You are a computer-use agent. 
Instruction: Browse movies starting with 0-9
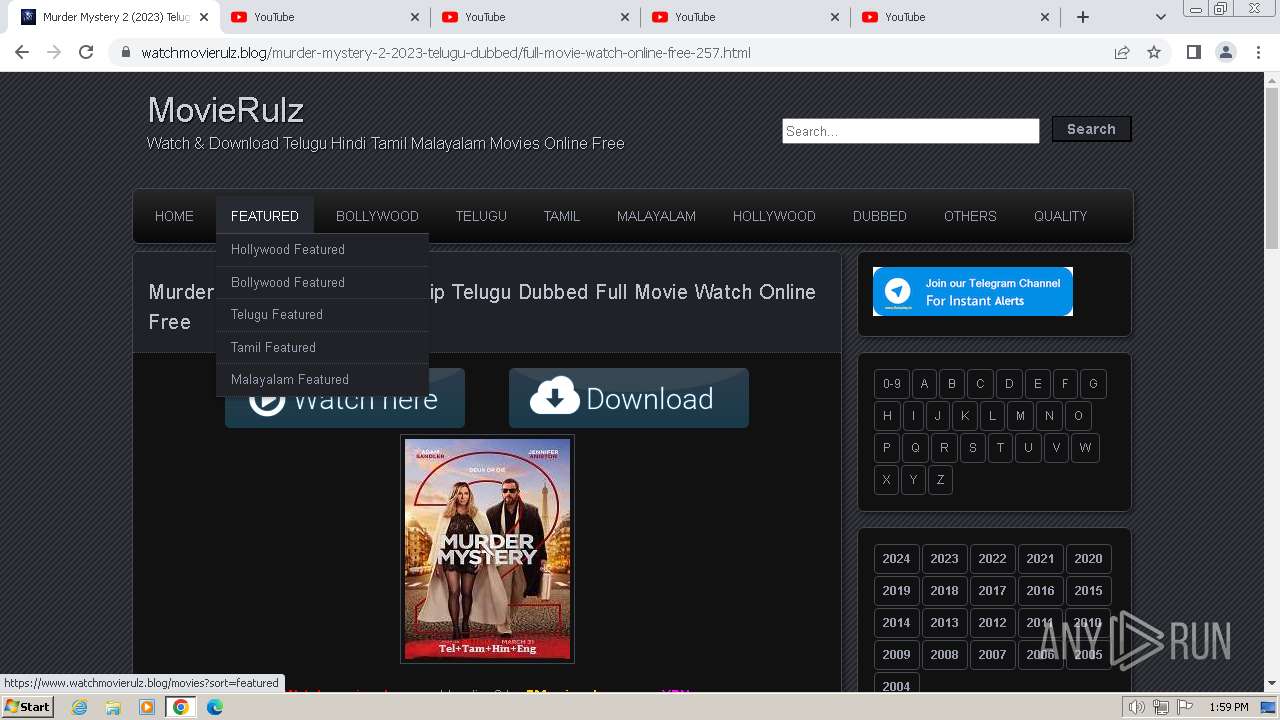coord(891,384)
